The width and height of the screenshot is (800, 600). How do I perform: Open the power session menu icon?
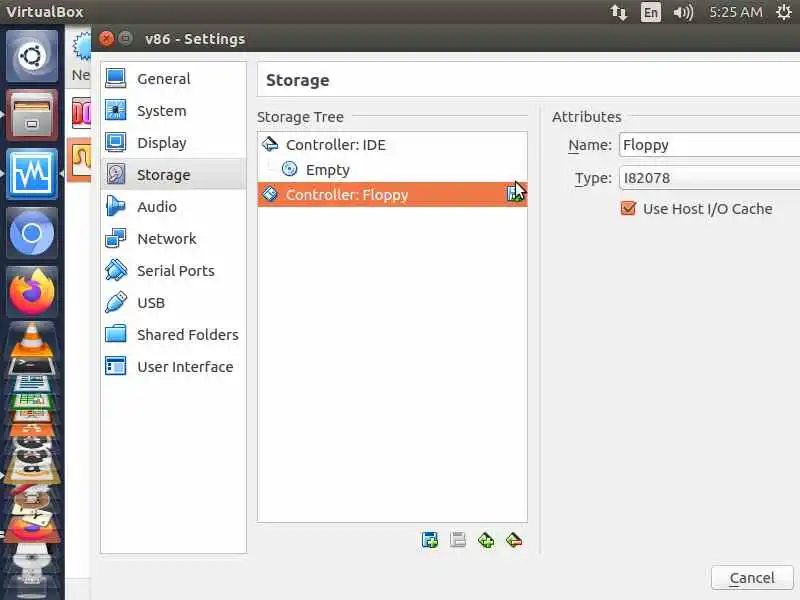(784, 12)
